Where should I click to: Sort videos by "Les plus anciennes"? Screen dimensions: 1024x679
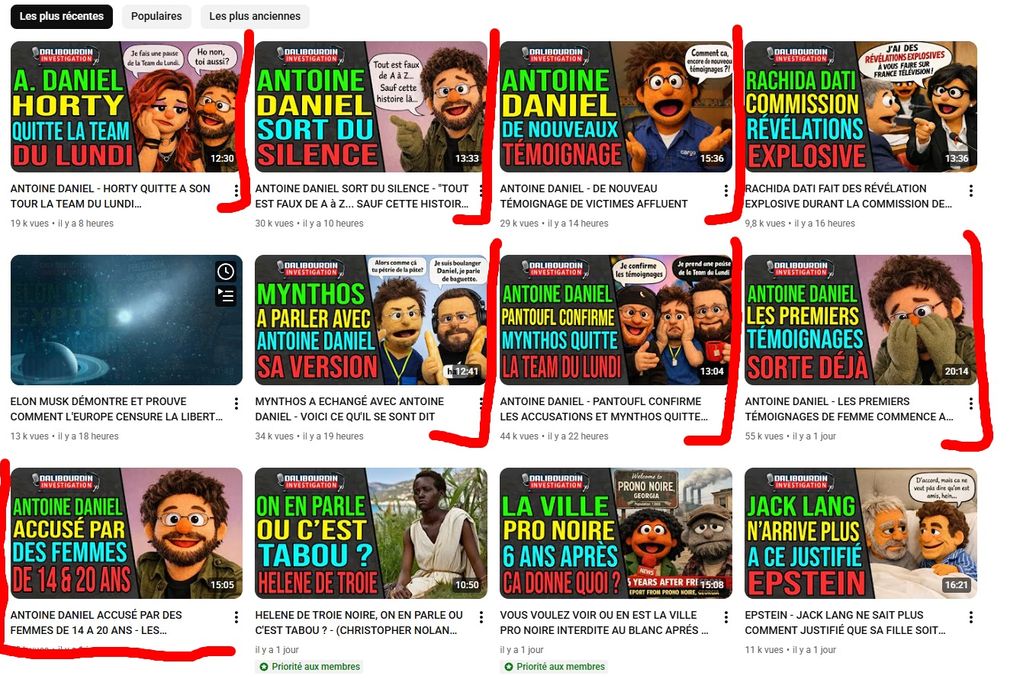pyautogui.click(x=254, y=16)
